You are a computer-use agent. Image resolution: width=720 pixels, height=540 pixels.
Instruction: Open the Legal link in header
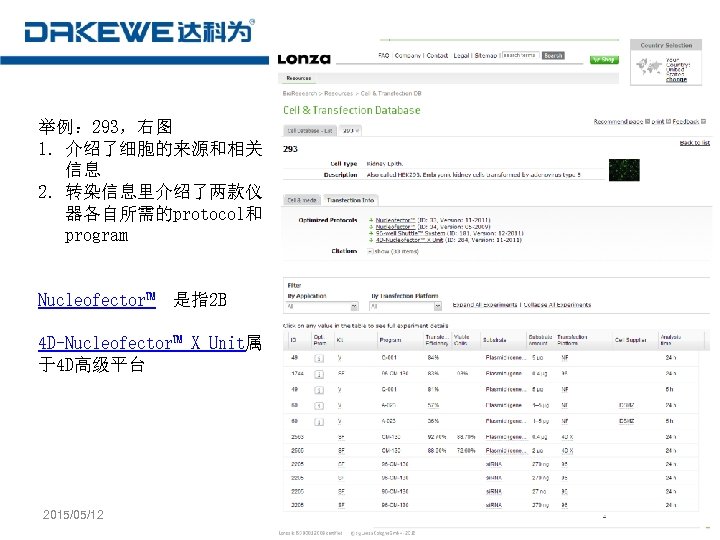click(461, 56)
